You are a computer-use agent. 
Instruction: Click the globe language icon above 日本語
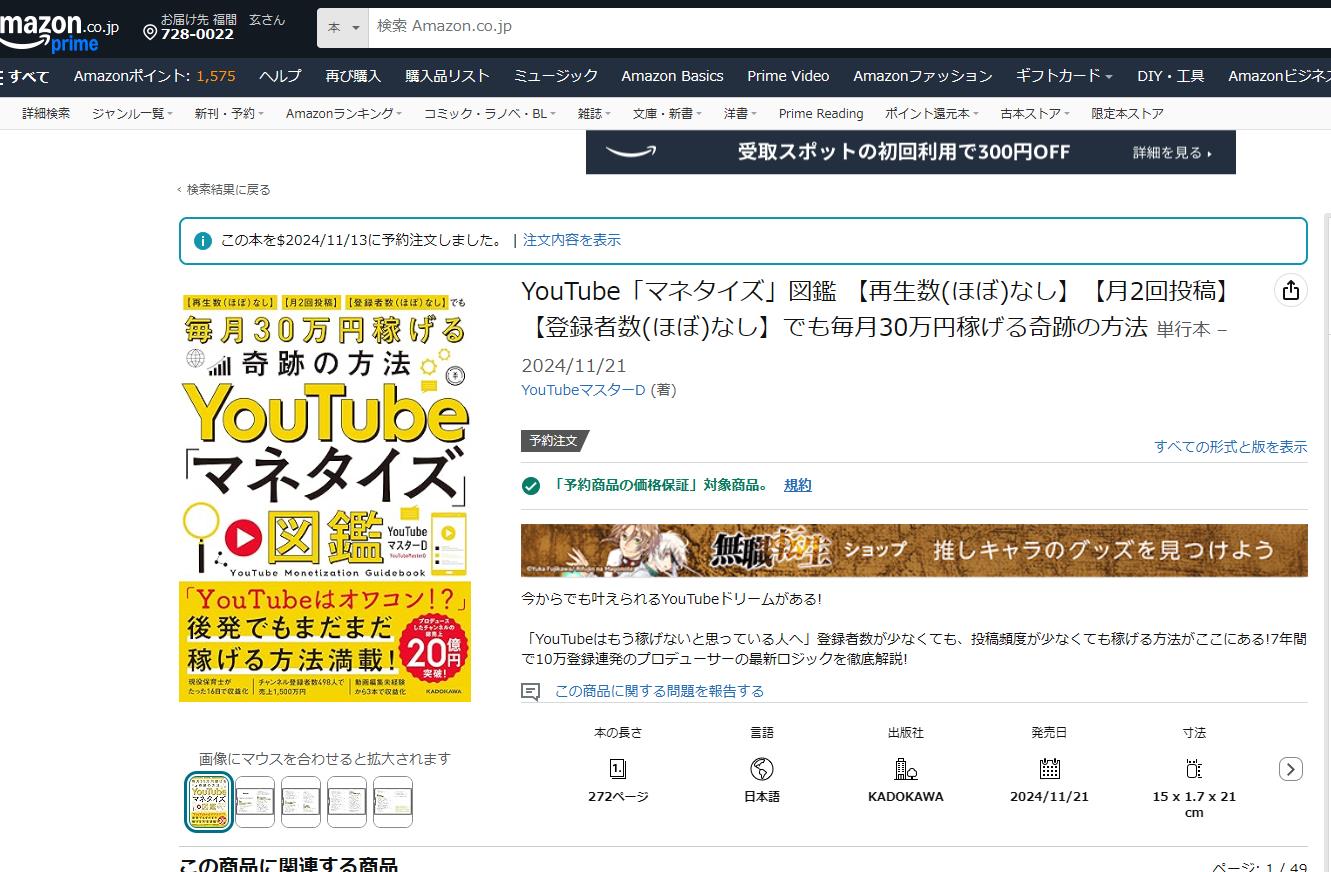coord(762,769)
